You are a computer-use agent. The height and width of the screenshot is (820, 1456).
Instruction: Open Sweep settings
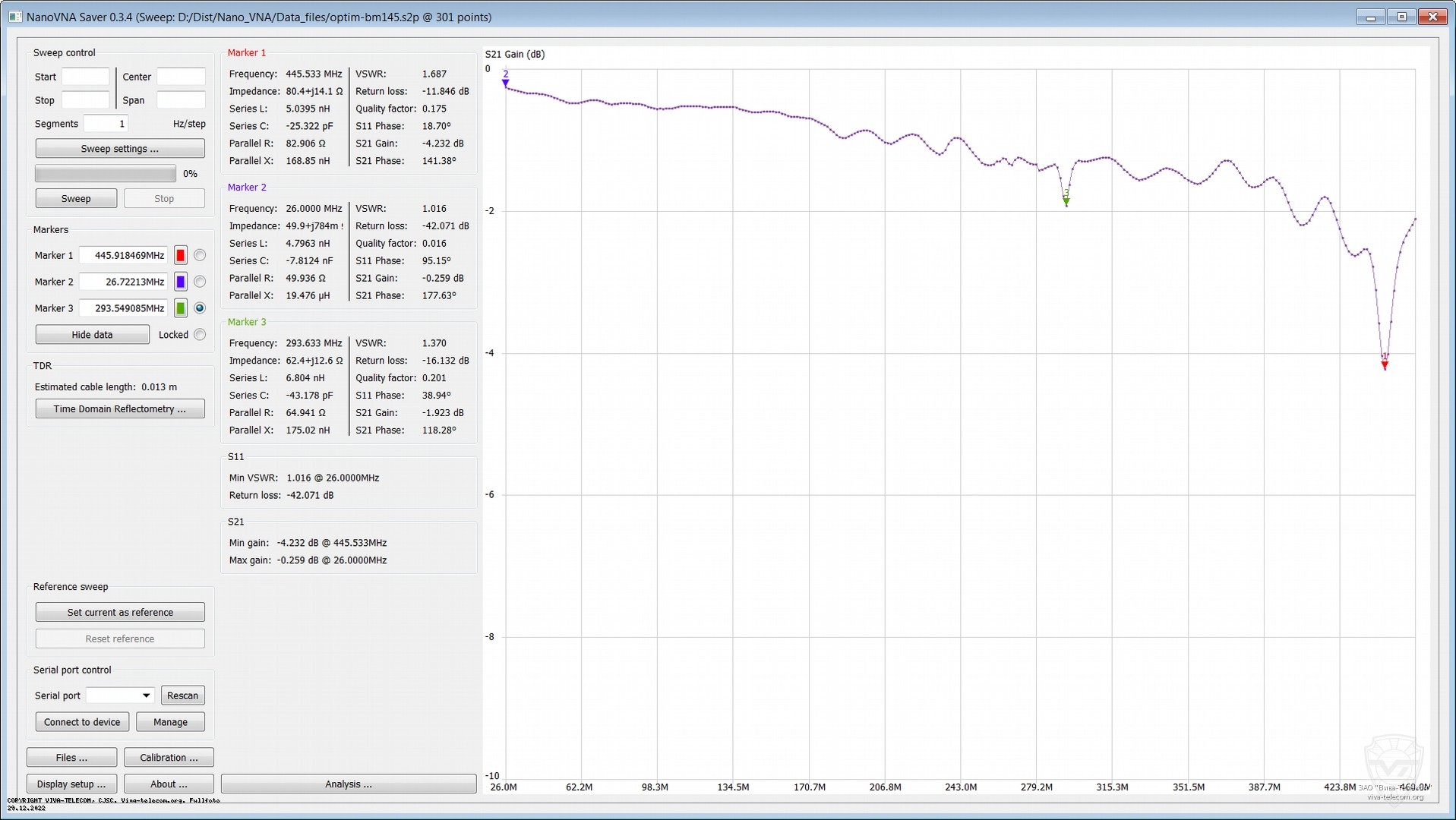click(119, 148)
